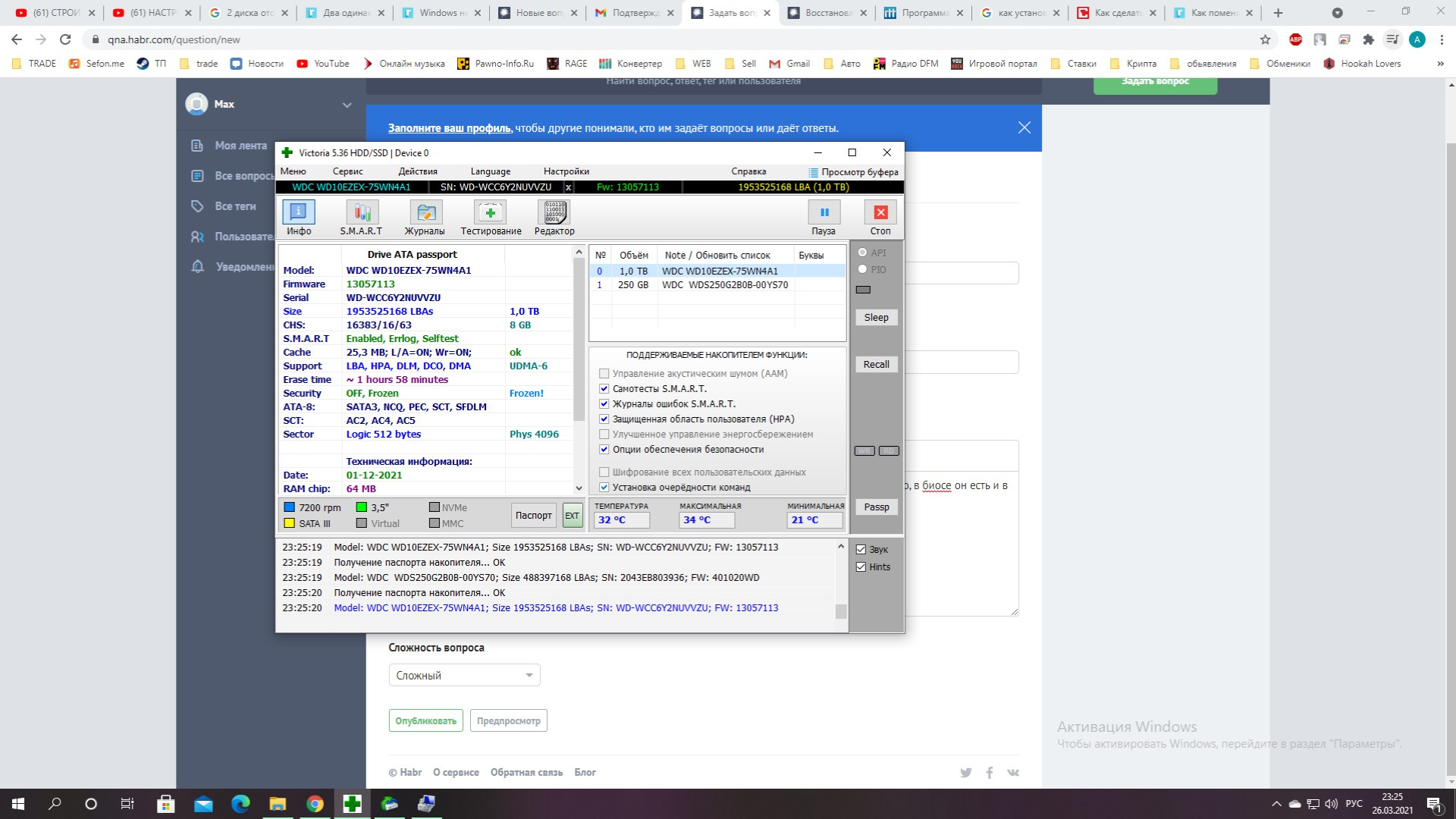Click the passport panel scrollbar down arrow

point(579,488)
